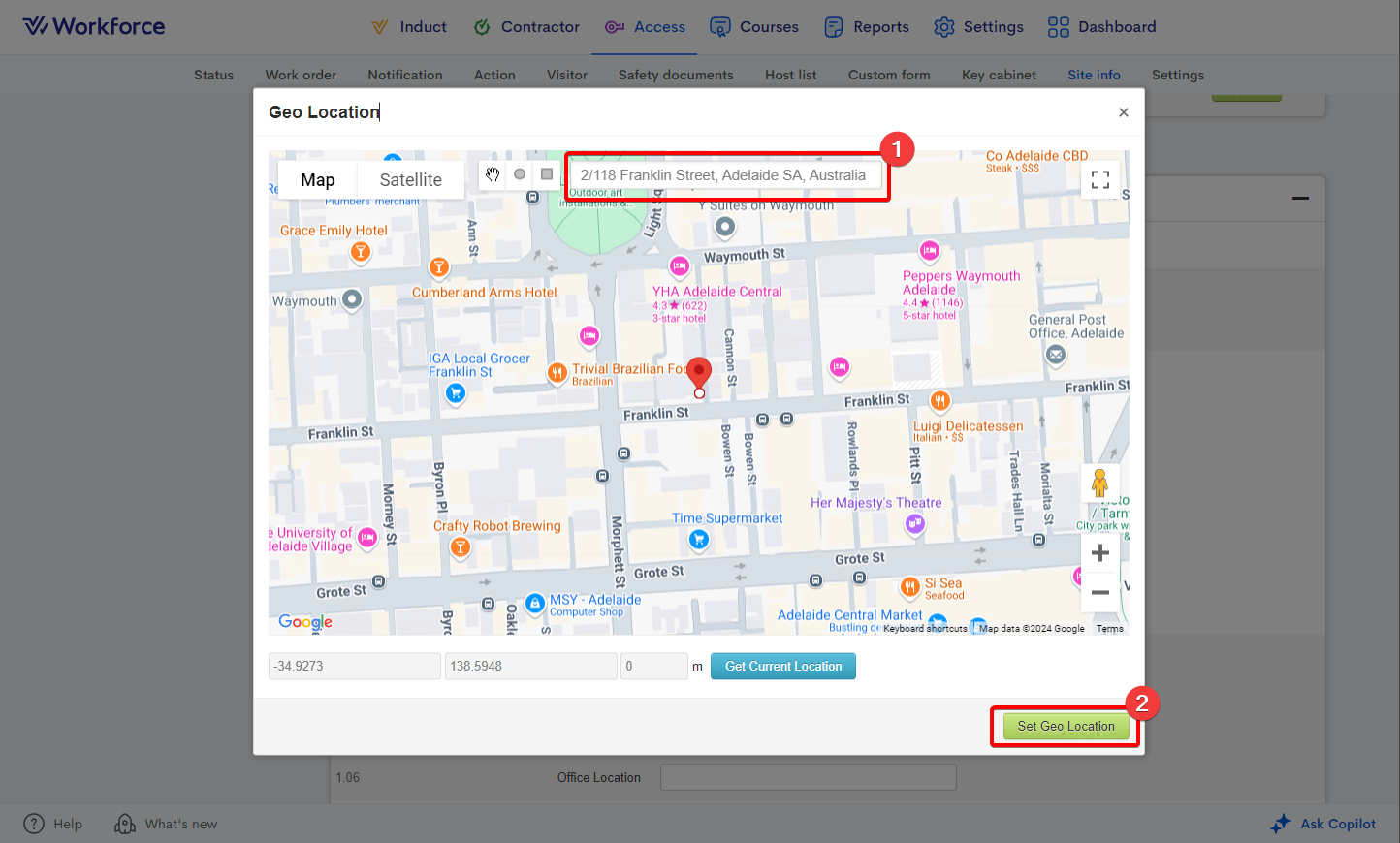This screenshot has width=1400, height=843.
Task: Click the address search field on map
Action: pyautogui.click(x=726, y=175)
